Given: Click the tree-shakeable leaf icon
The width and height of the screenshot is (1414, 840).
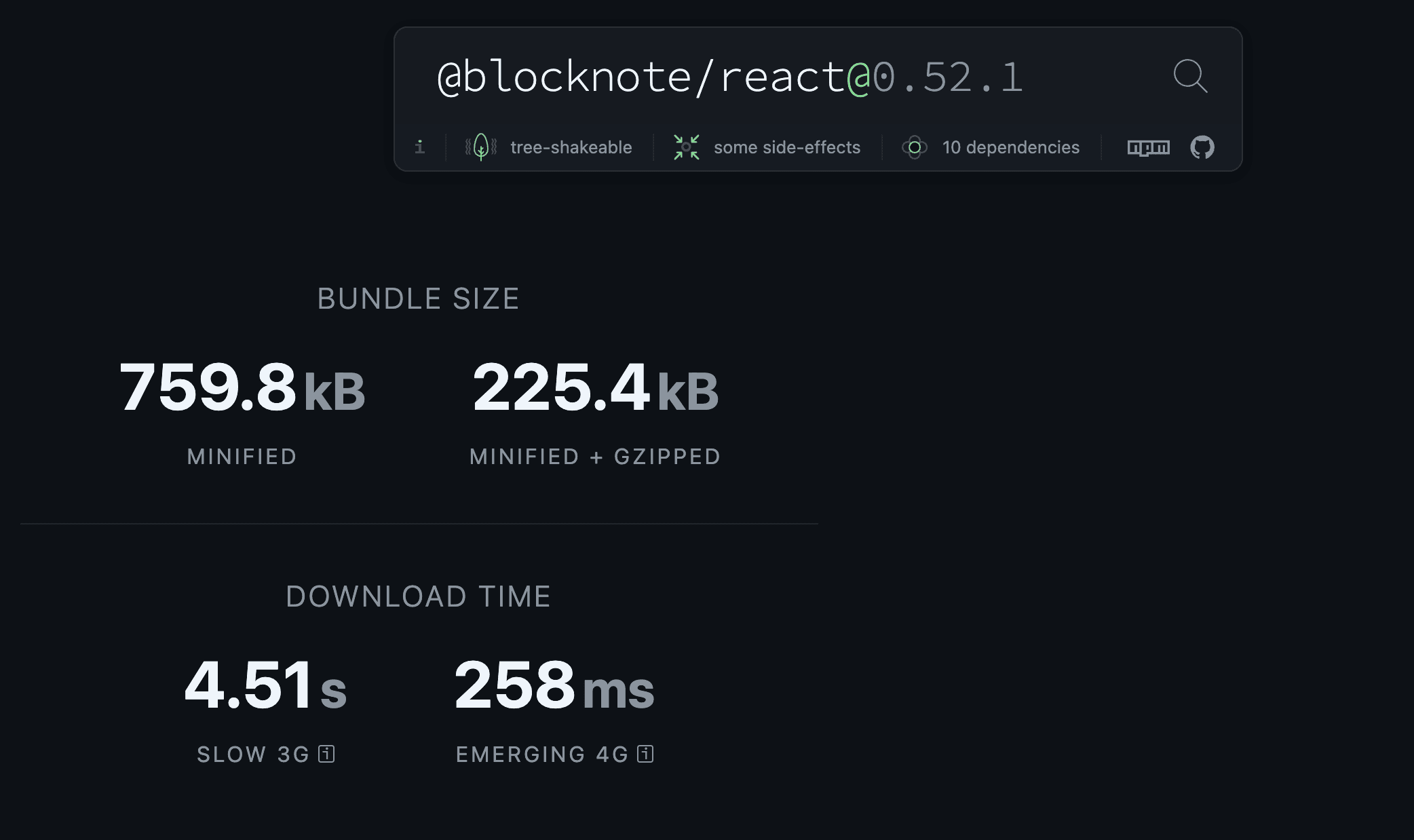Looking at the screenshot, I should click(481, 147).
